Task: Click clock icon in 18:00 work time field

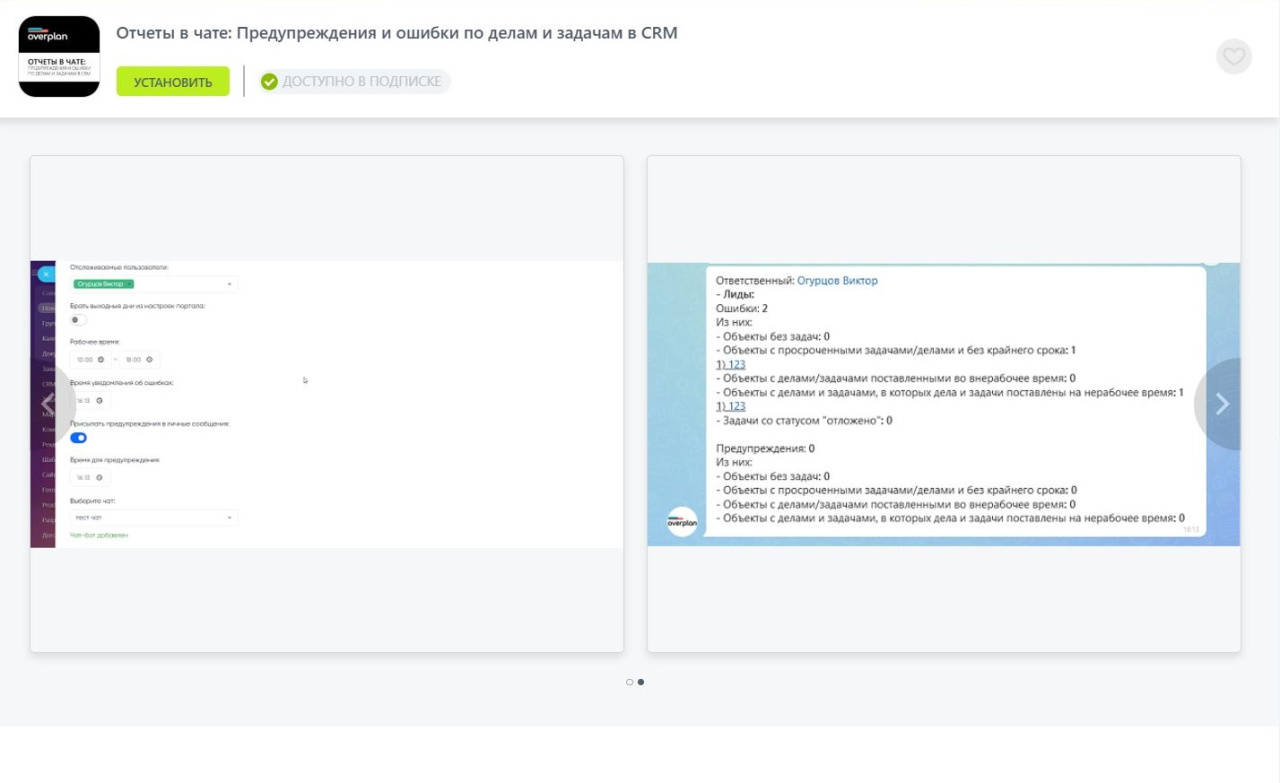Action: coord(149,359)
